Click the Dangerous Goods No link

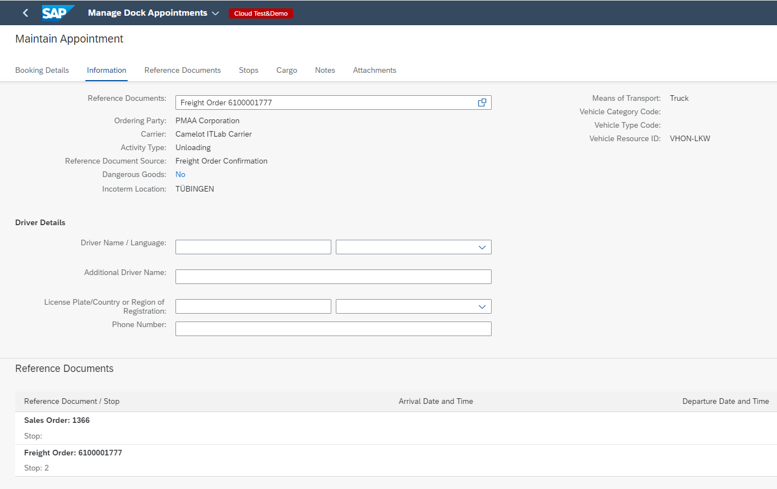[x=180, y=174]
